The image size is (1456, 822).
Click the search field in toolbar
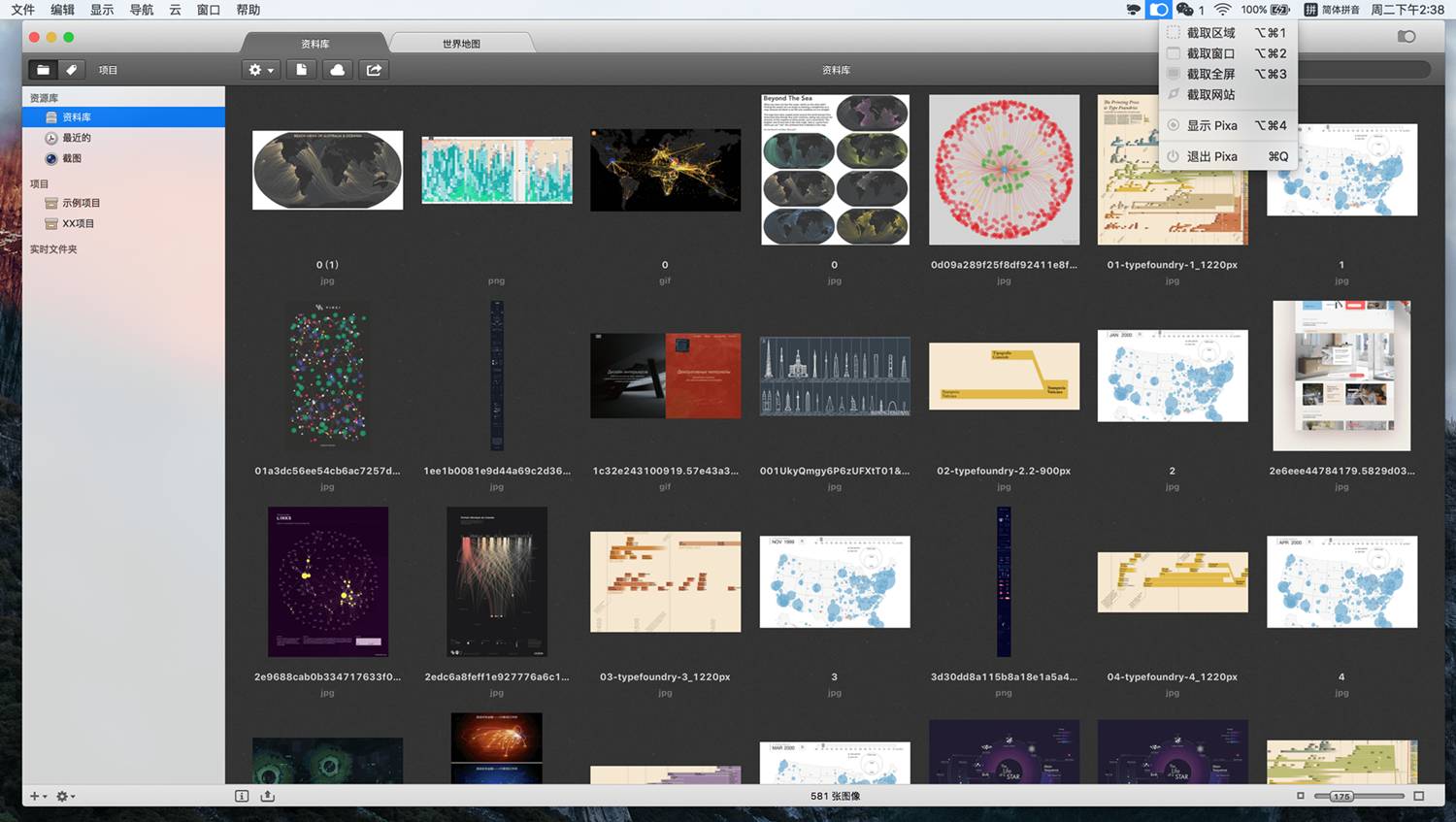click(x=1364, y=70)
